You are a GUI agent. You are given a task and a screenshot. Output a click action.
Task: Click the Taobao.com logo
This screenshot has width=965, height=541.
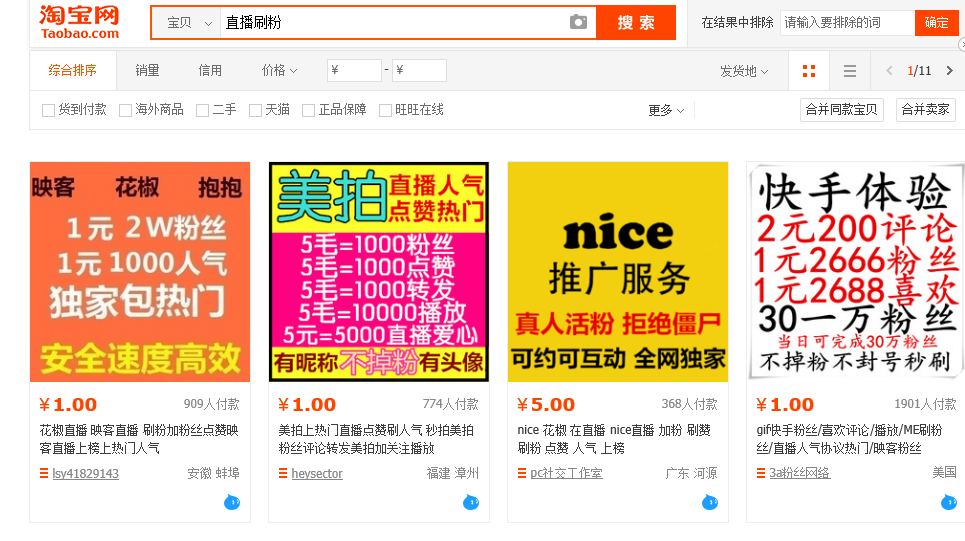tap(79, 22)
